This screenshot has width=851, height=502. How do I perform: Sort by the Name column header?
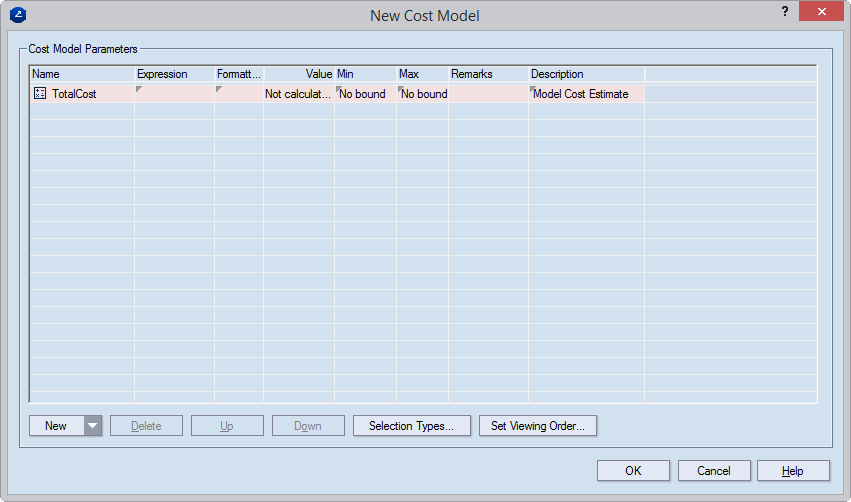(x=82, y=74)
